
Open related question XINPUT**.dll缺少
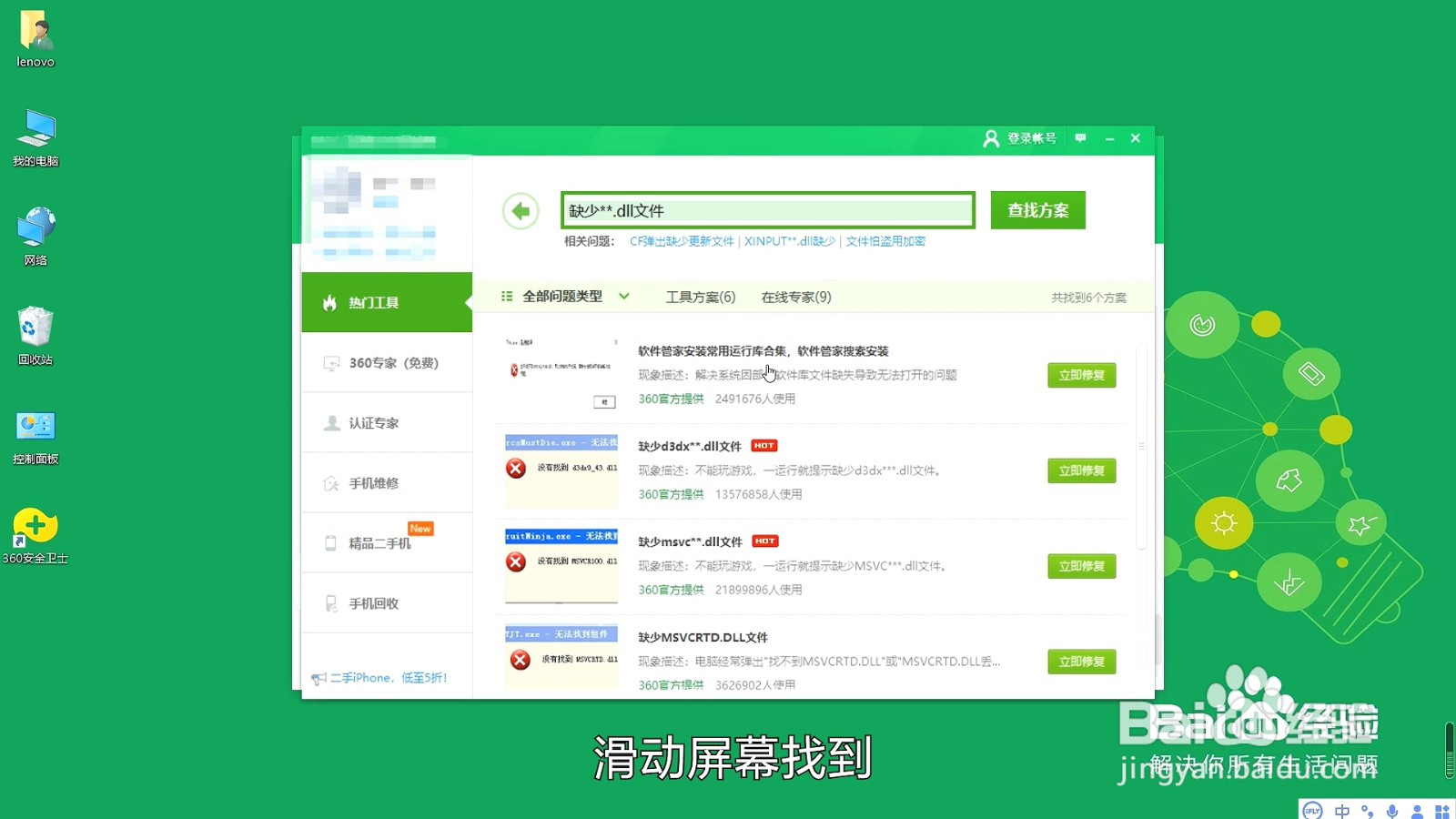(789, 241)
